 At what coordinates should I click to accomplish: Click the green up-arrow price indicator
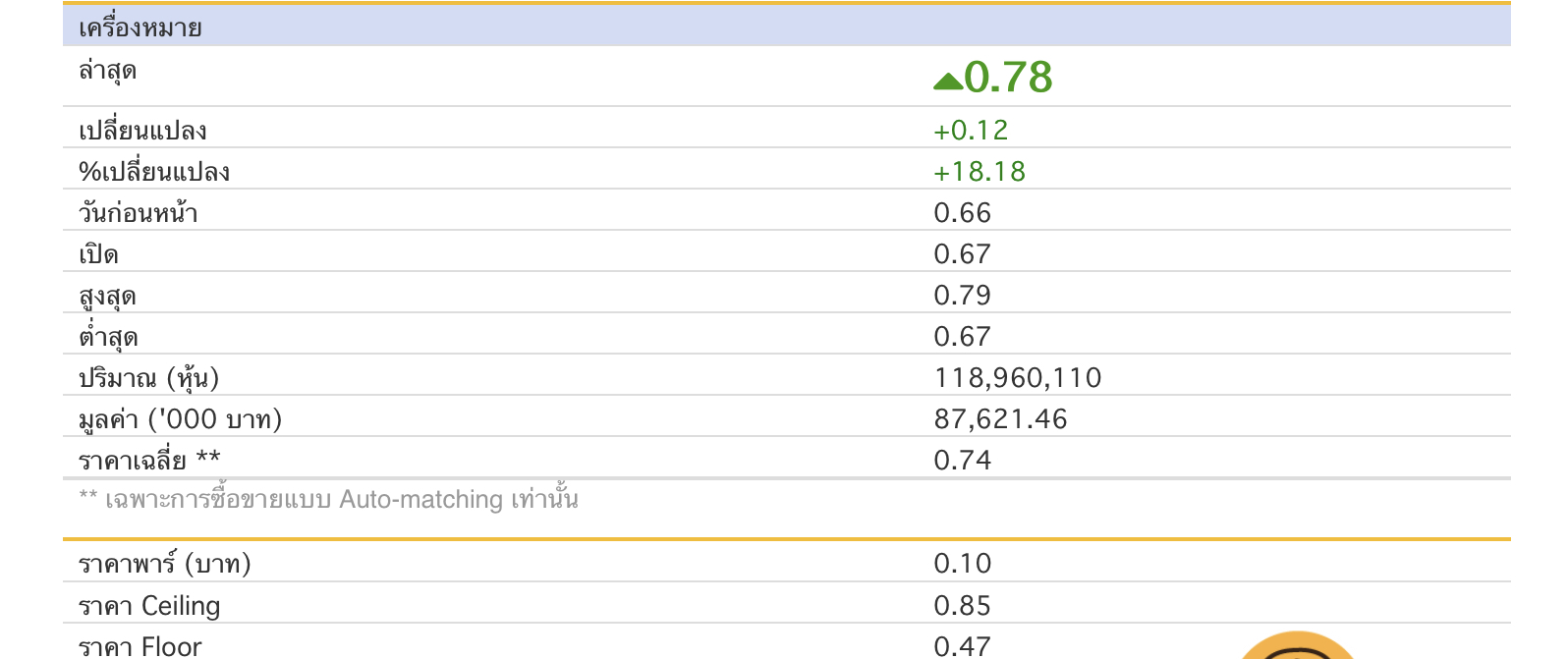pos(948,82)
